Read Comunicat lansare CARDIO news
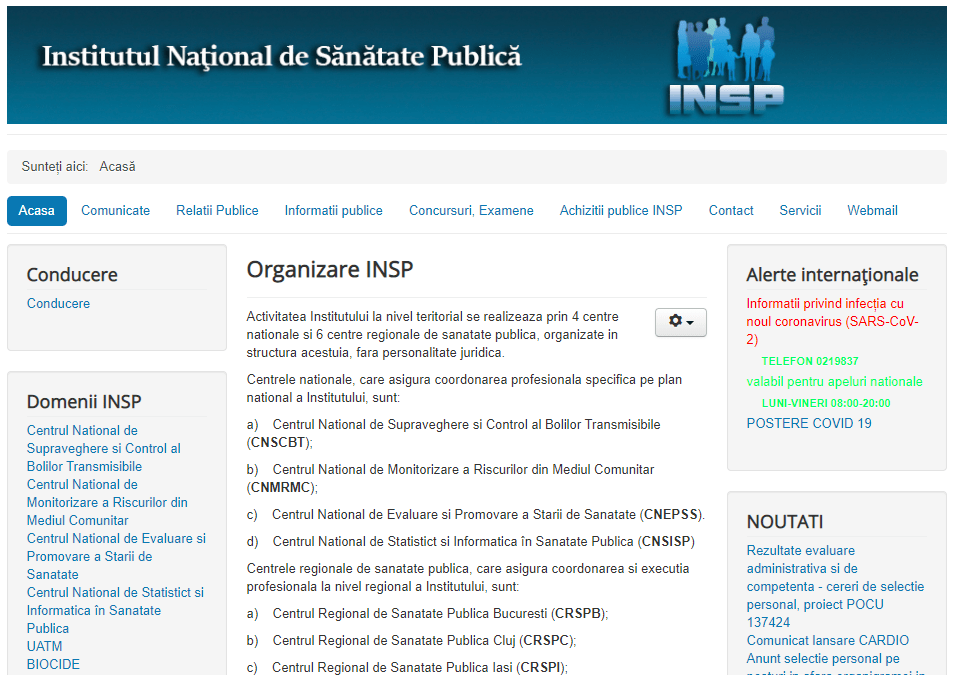This screenshot has height=675, width=961. point(827,640)
